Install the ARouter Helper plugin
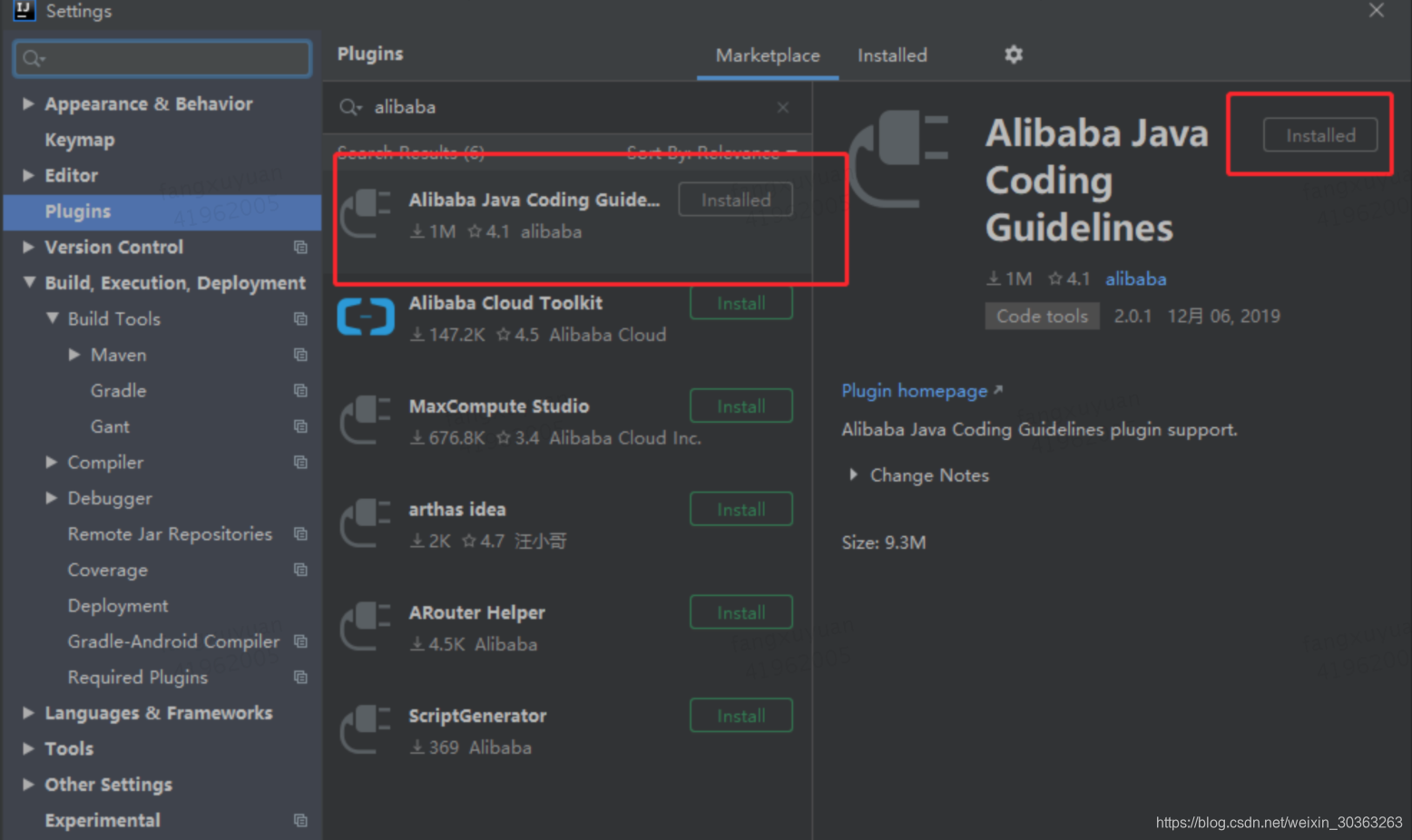Image resolution: width=1412 pixels, height=840 pixels. [x=741, y=613]
